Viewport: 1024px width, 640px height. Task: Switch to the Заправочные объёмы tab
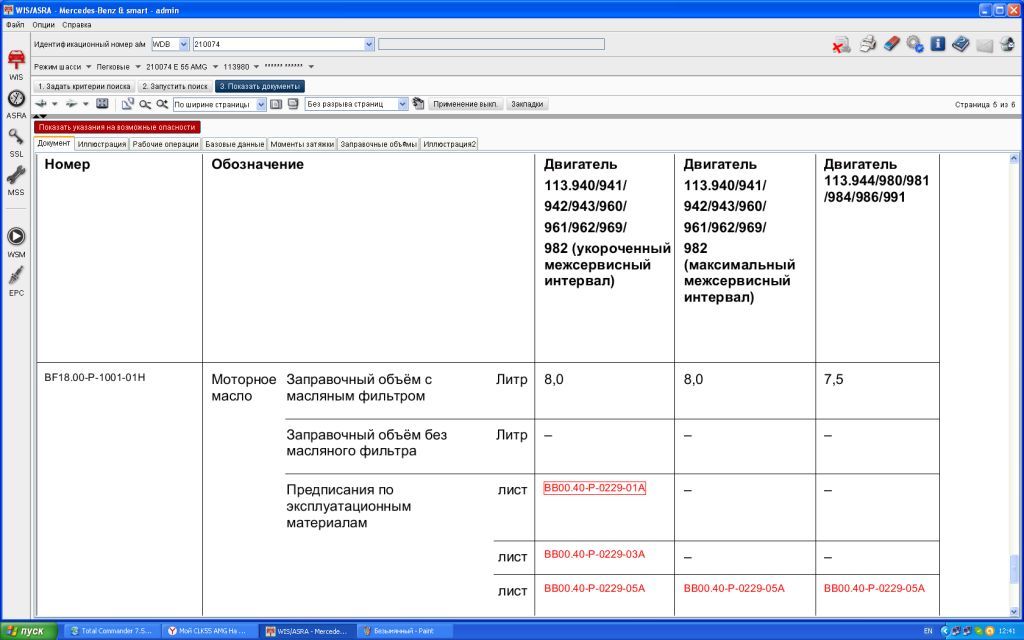coord(379,144)
